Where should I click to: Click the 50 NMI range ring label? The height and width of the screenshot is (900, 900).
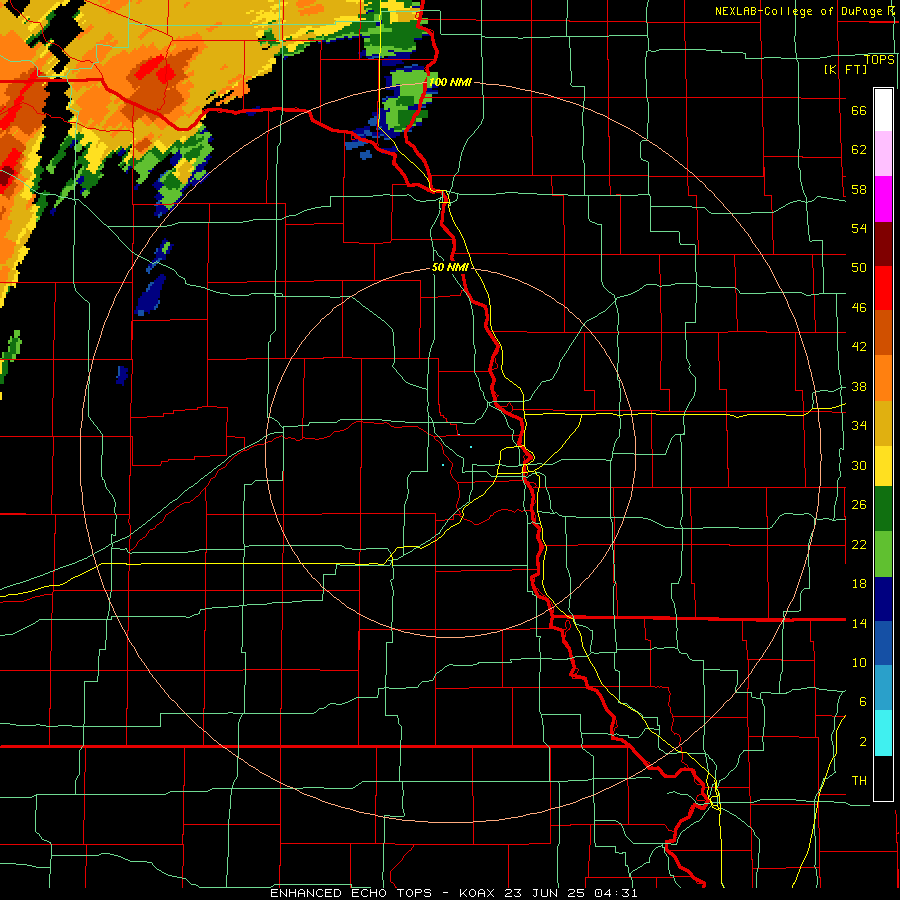tap(450, 267)
